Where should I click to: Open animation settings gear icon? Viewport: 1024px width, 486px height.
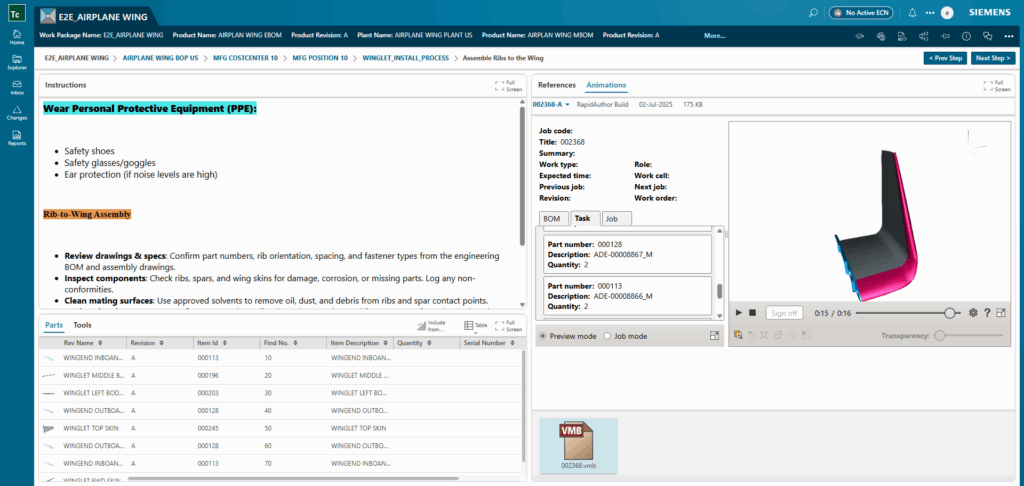973,313
